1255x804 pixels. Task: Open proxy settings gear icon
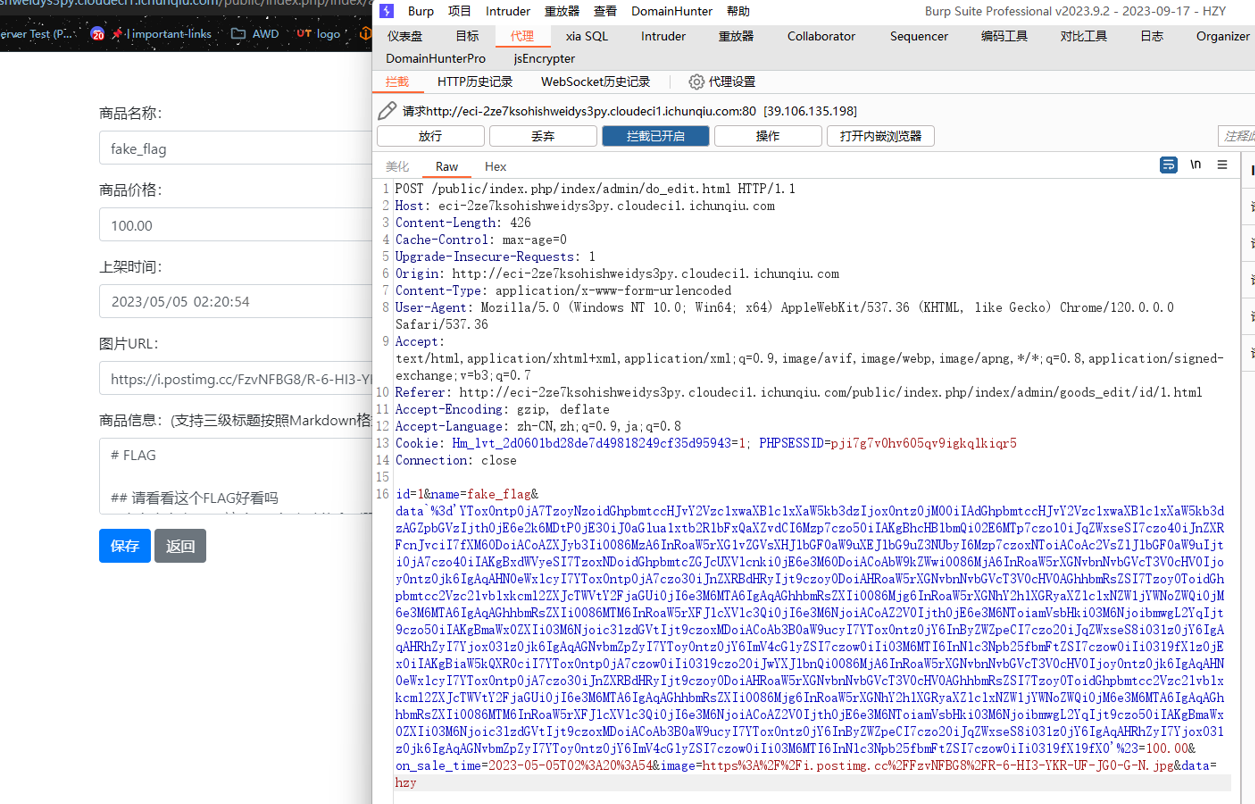(697, 82)
